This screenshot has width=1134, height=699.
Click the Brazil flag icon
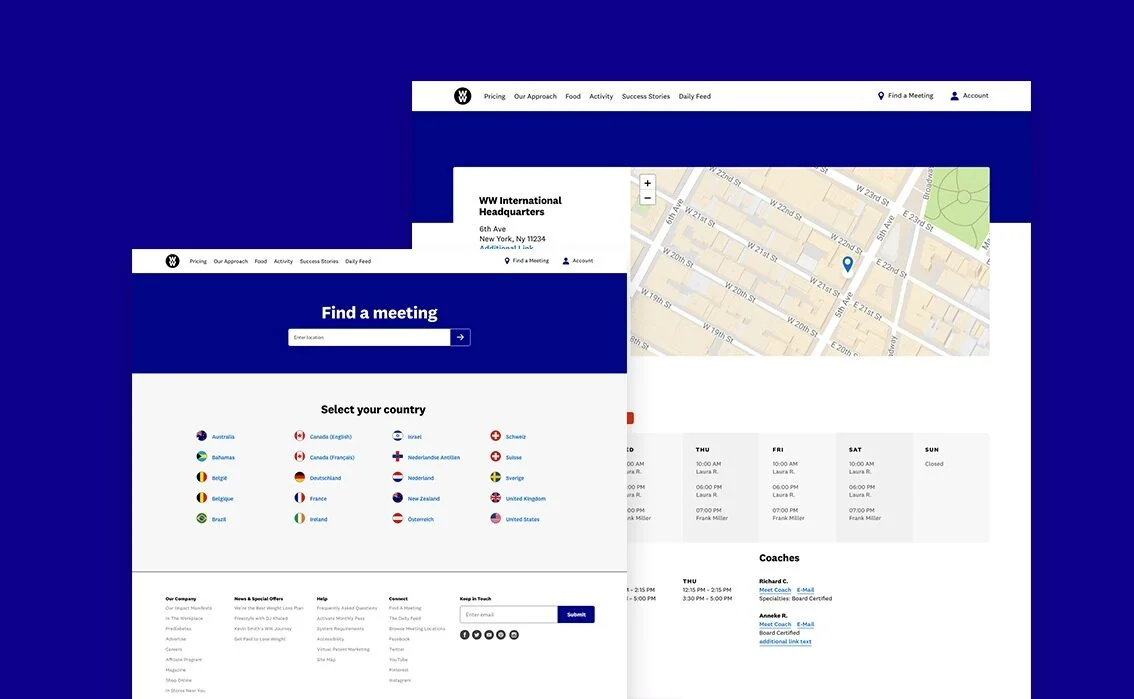point(202,518)
